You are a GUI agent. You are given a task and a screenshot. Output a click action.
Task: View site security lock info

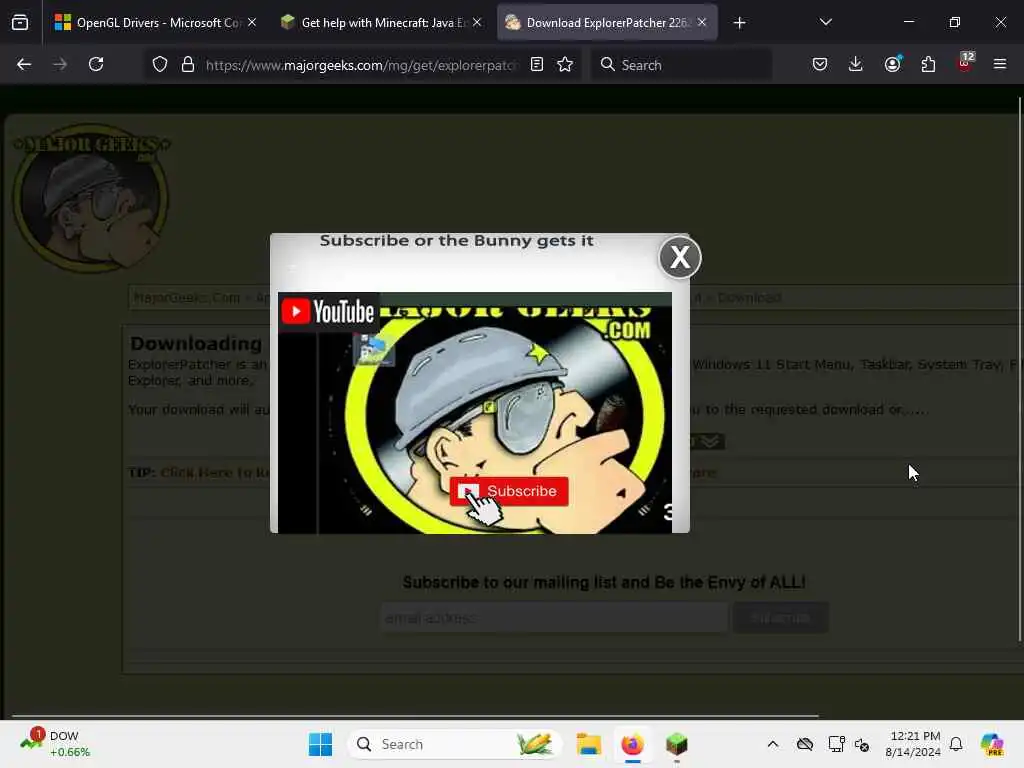pos(188,64)
